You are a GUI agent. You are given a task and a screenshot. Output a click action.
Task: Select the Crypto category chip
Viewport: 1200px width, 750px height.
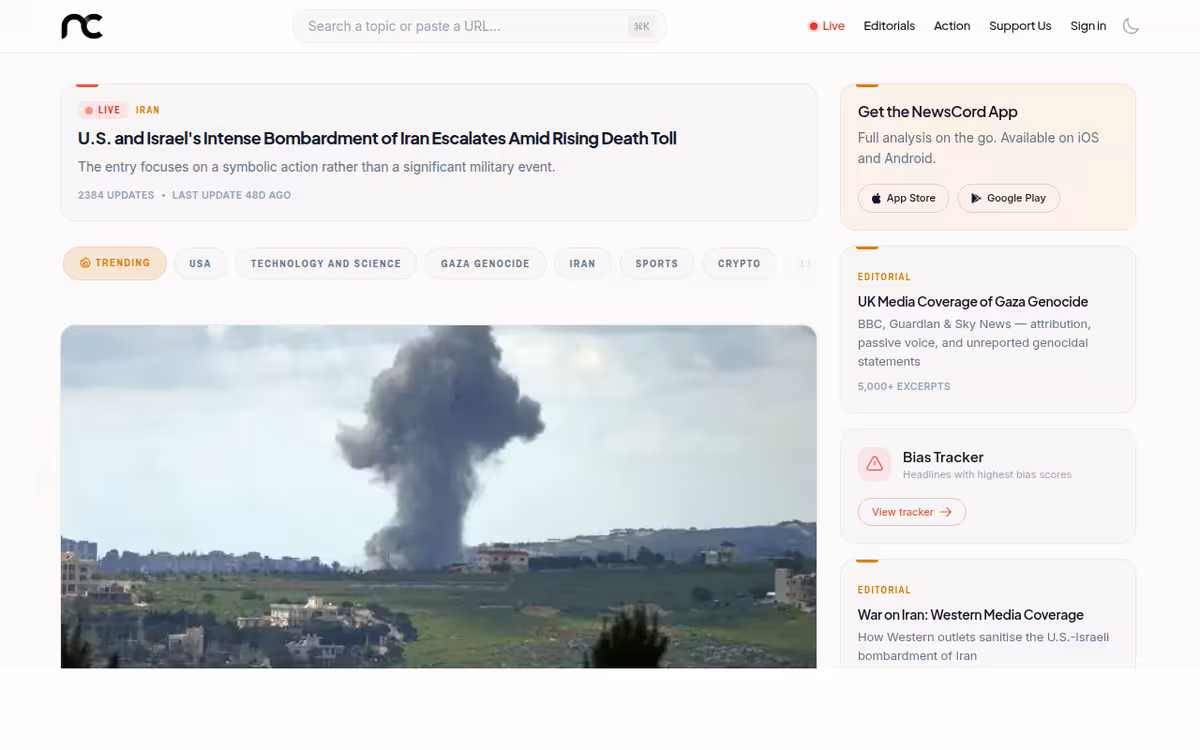click(739, 264)
